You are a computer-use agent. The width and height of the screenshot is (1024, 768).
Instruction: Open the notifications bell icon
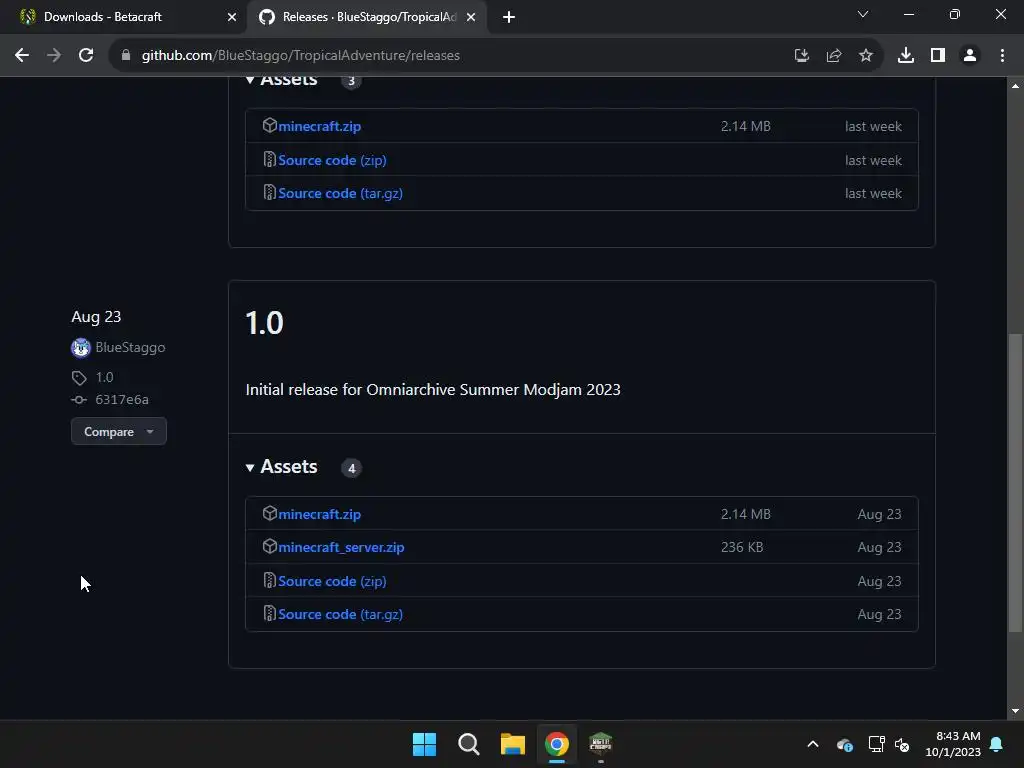pyautogui.click(x=997, y=744)
